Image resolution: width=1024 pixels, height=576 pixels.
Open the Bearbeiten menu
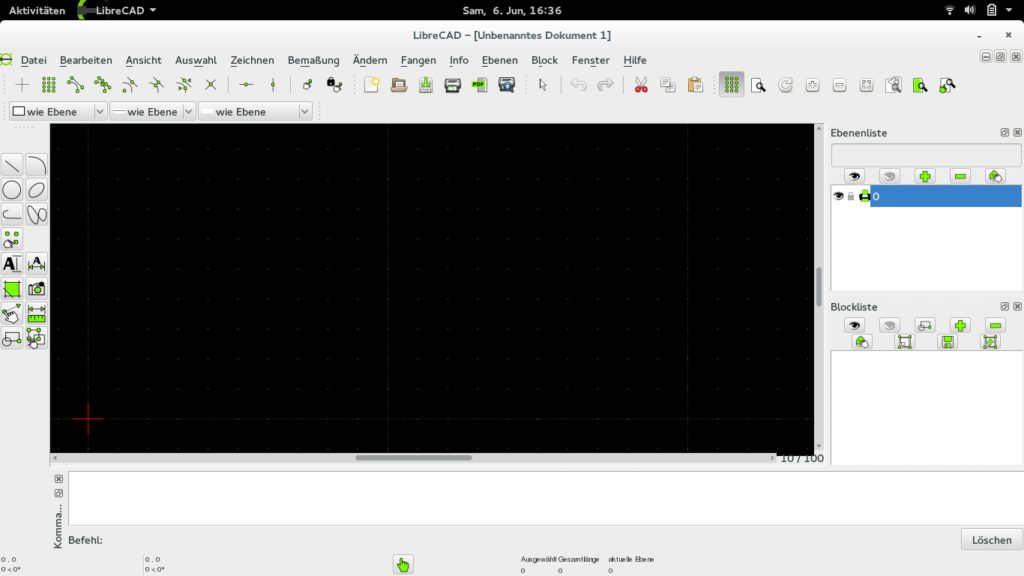click(x=86, y=60)
